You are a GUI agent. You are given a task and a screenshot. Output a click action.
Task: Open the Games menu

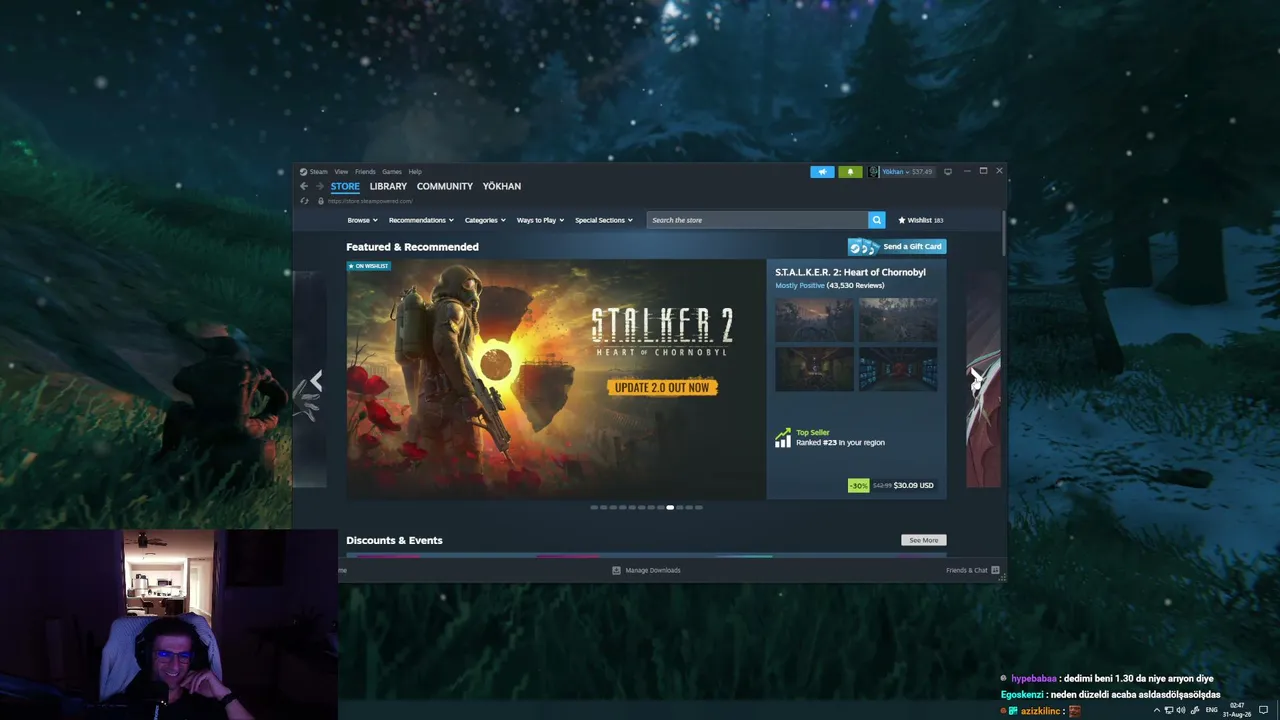point(392,171)
